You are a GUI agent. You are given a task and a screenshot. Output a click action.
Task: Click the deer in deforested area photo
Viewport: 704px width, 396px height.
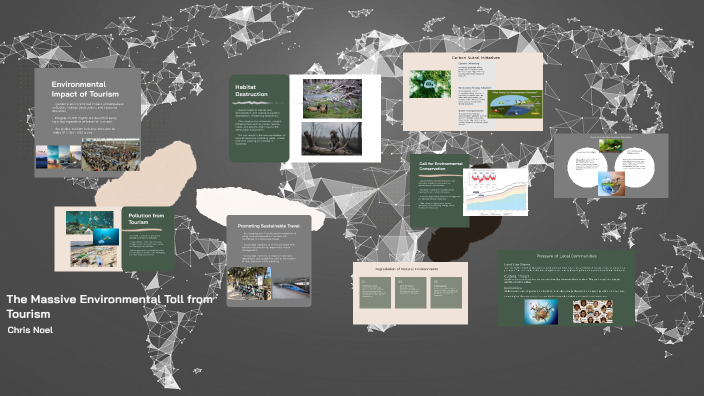pos(332,99)
